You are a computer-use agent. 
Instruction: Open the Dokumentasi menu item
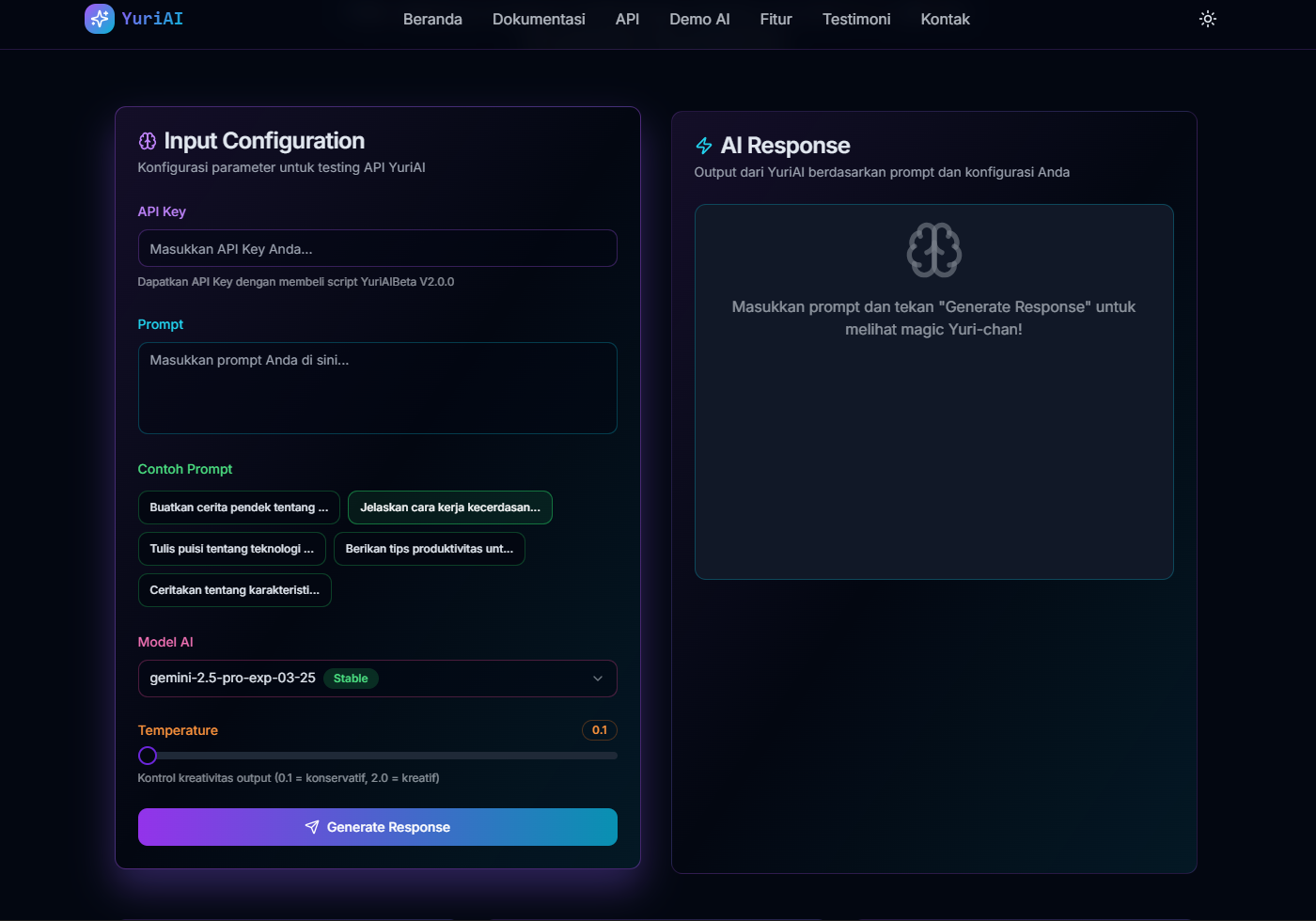pos(538,19)
